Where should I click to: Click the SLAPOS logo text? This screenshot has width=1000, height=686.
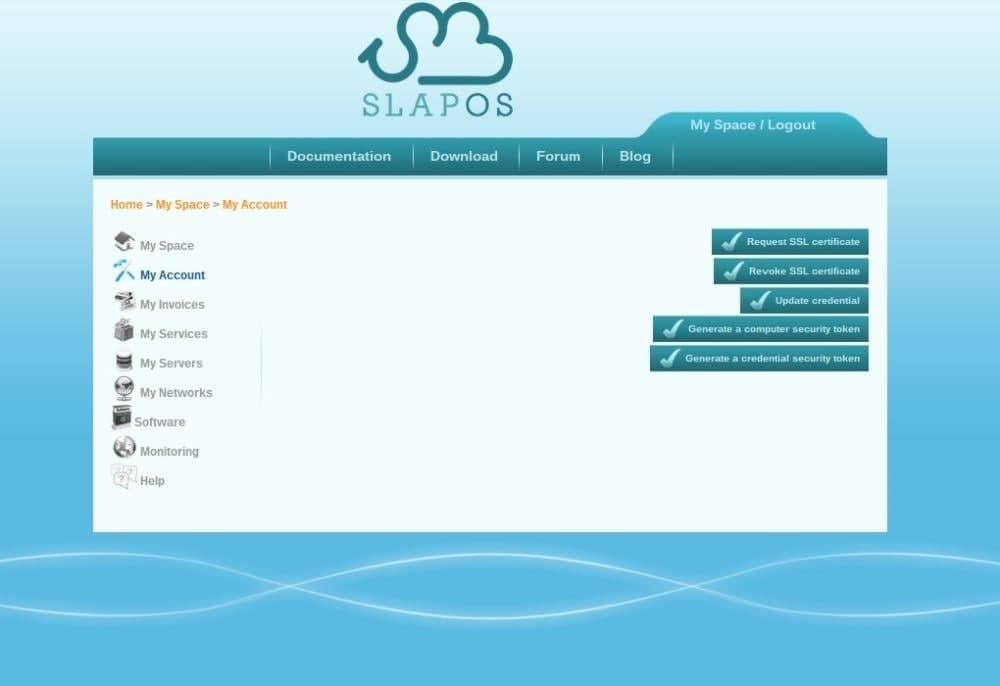click(438, 105)
